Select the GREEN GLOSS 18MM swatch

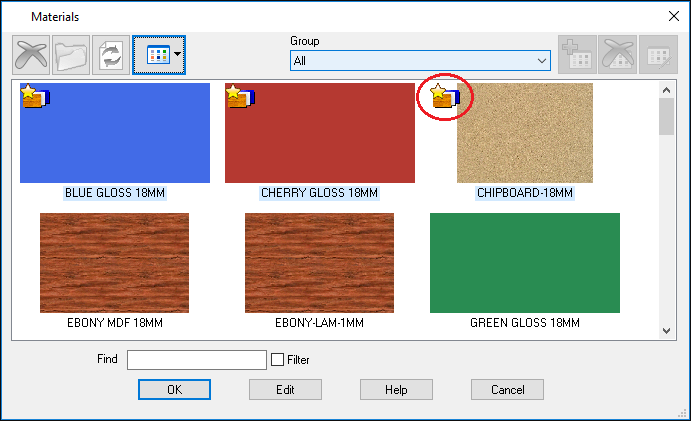pyautogui.click(x=525, y=263)
